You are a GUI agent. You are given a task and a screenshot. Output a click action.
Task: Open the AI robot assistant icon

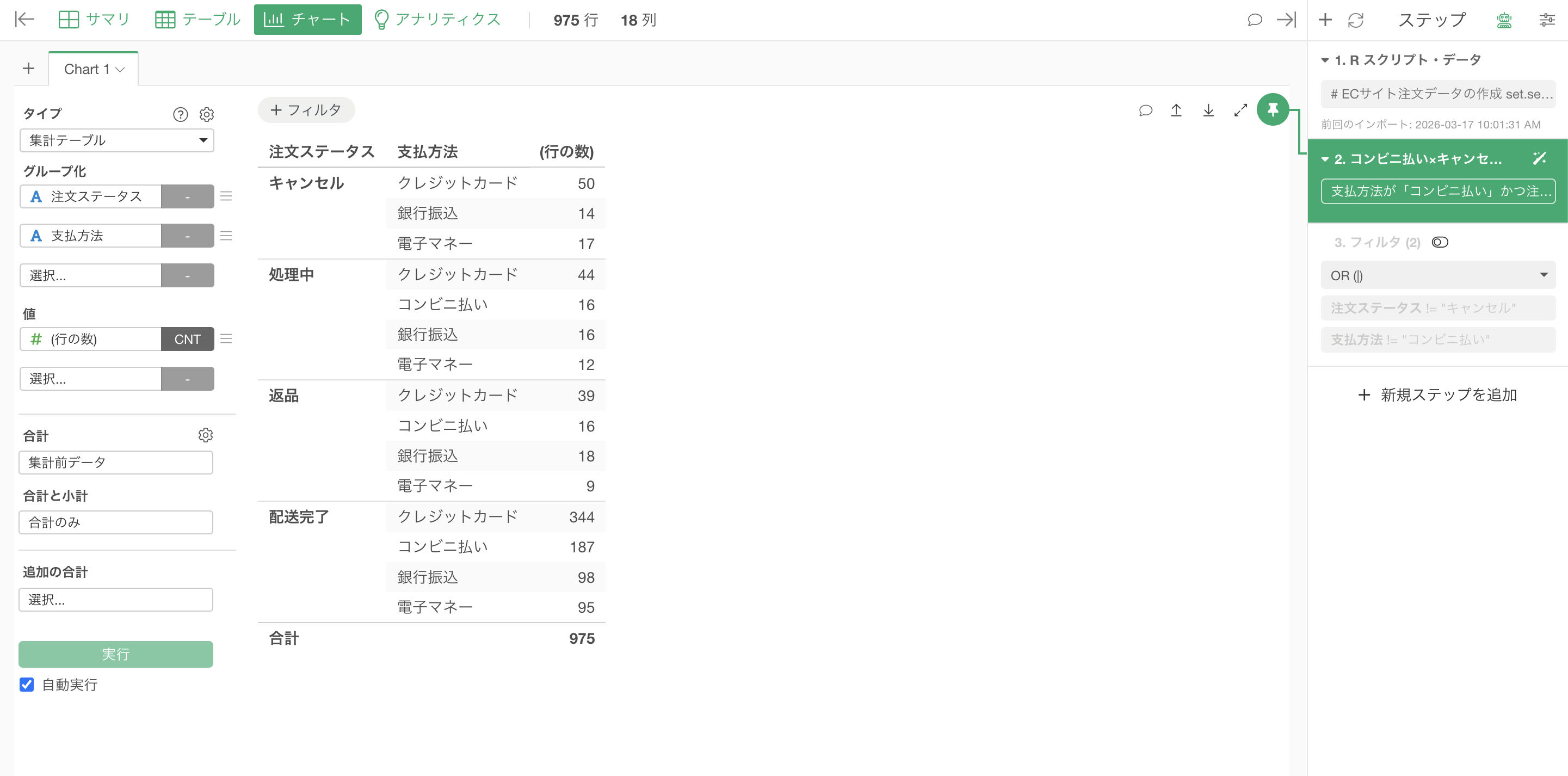1504,20
